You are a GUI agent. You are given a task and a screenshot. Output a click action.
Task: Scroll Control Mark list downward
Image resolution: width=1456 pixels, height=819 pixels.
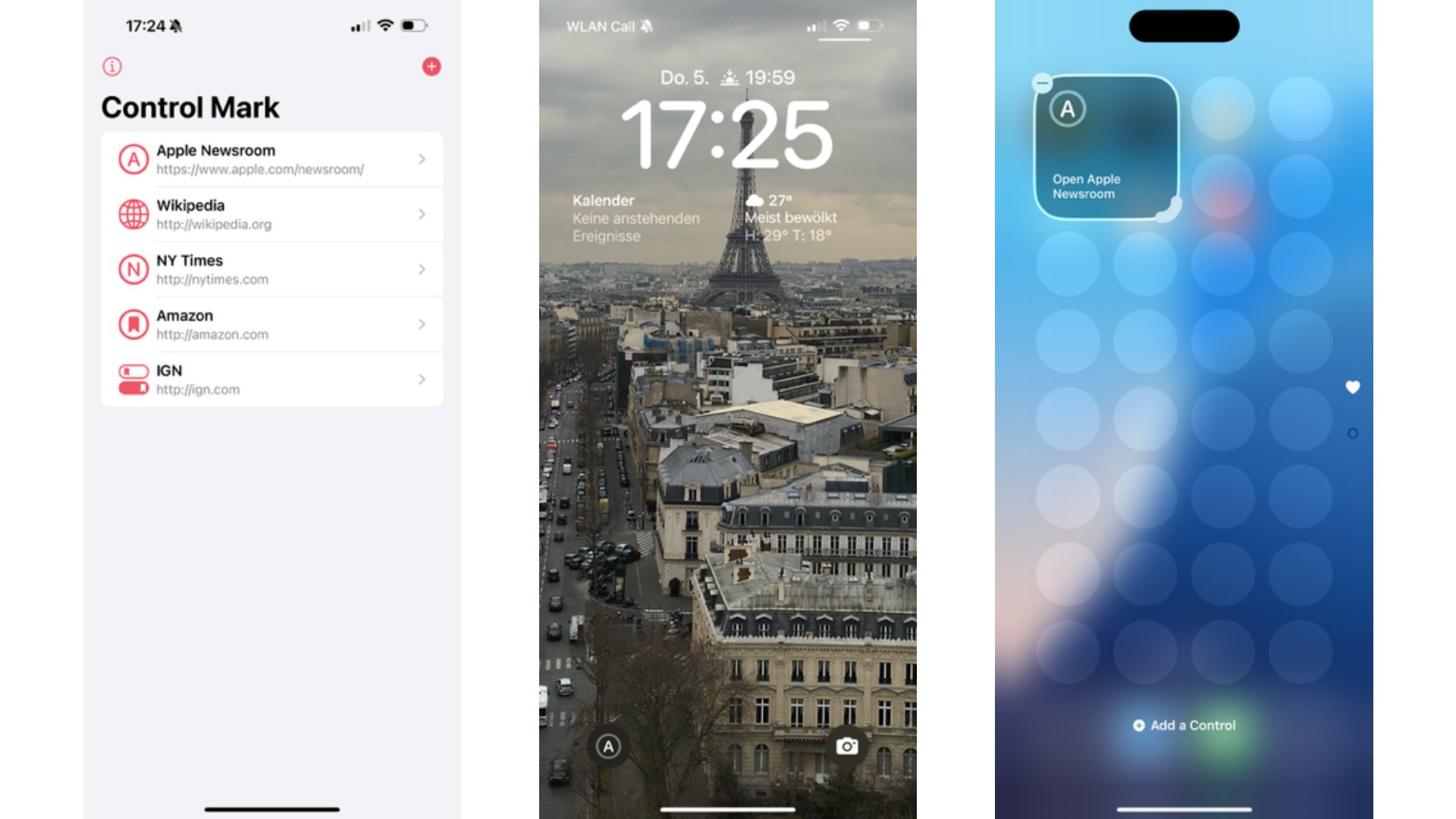pos(272,270)
